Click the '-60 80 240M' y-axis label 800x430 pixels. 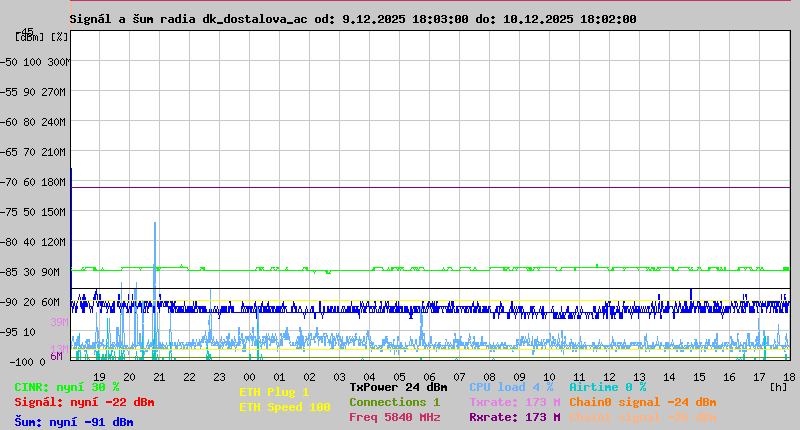click(x=34, y=122)
